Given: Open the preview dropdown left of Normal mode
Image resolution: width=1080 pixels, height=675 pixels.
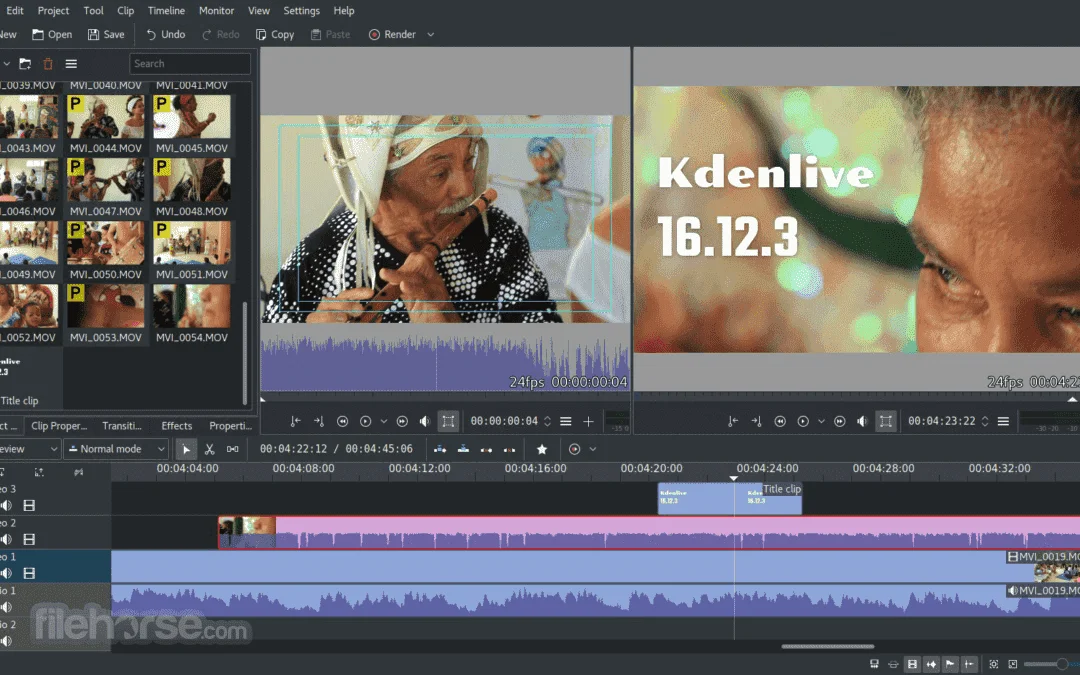Looking at the screenshot, I should (x=29, y=449).
